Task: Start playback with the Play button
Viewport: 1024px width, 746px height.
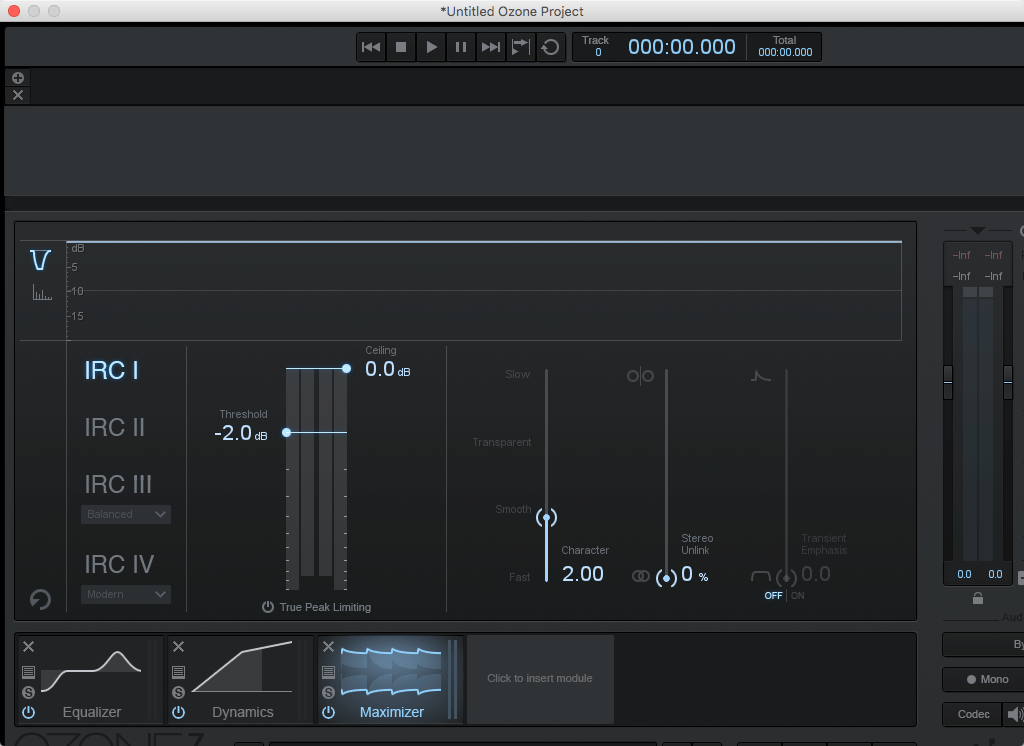Action: coord(431,47)
